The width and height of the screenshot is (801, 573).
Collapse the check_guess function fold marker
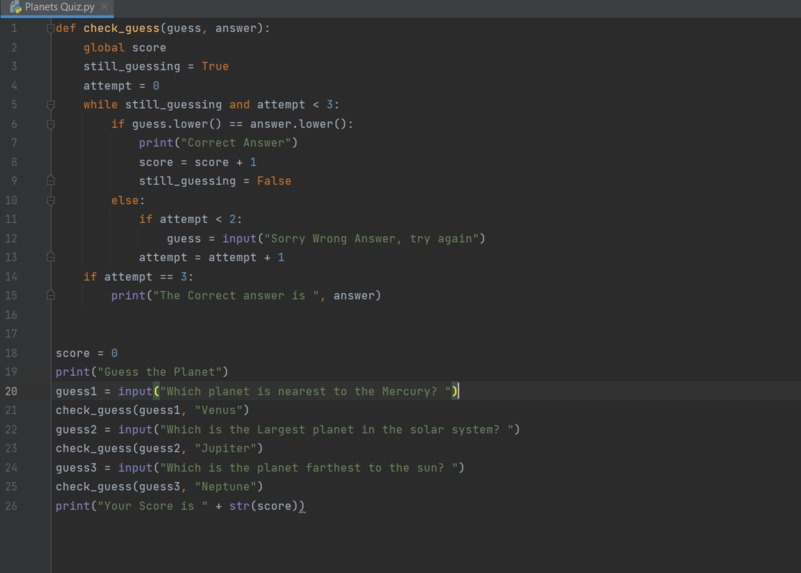51,29
